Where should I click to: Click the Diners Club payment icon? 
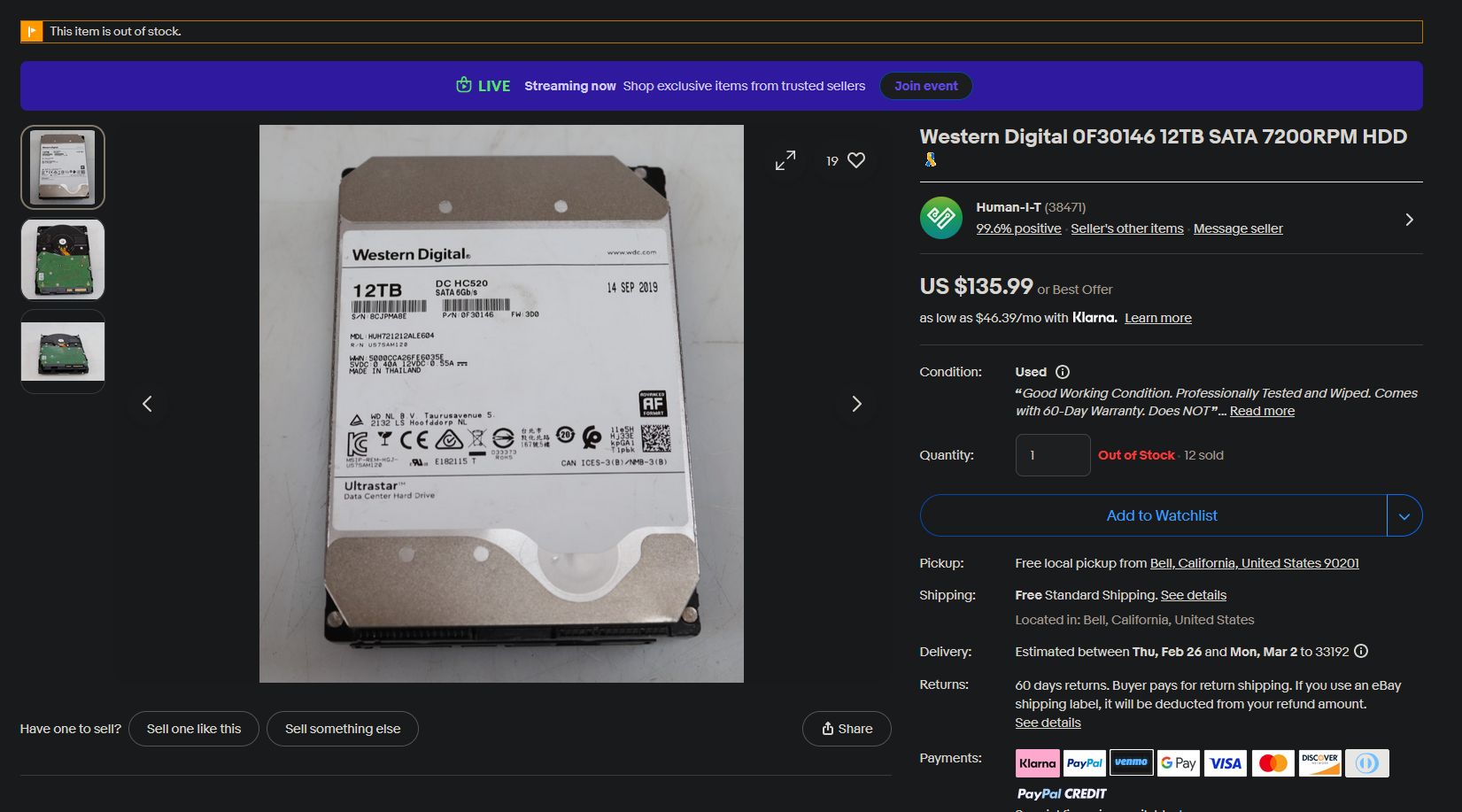(x=1367, y=762)
